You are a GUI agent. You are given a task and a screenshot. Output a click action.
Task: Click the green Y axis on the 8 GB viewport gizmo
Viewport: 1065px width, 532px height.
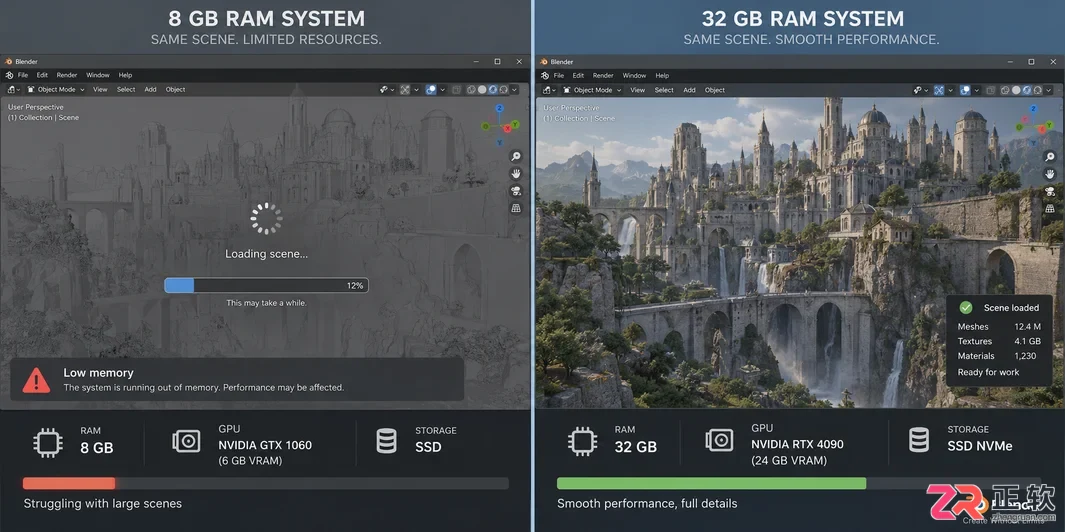tap(516, 124)
